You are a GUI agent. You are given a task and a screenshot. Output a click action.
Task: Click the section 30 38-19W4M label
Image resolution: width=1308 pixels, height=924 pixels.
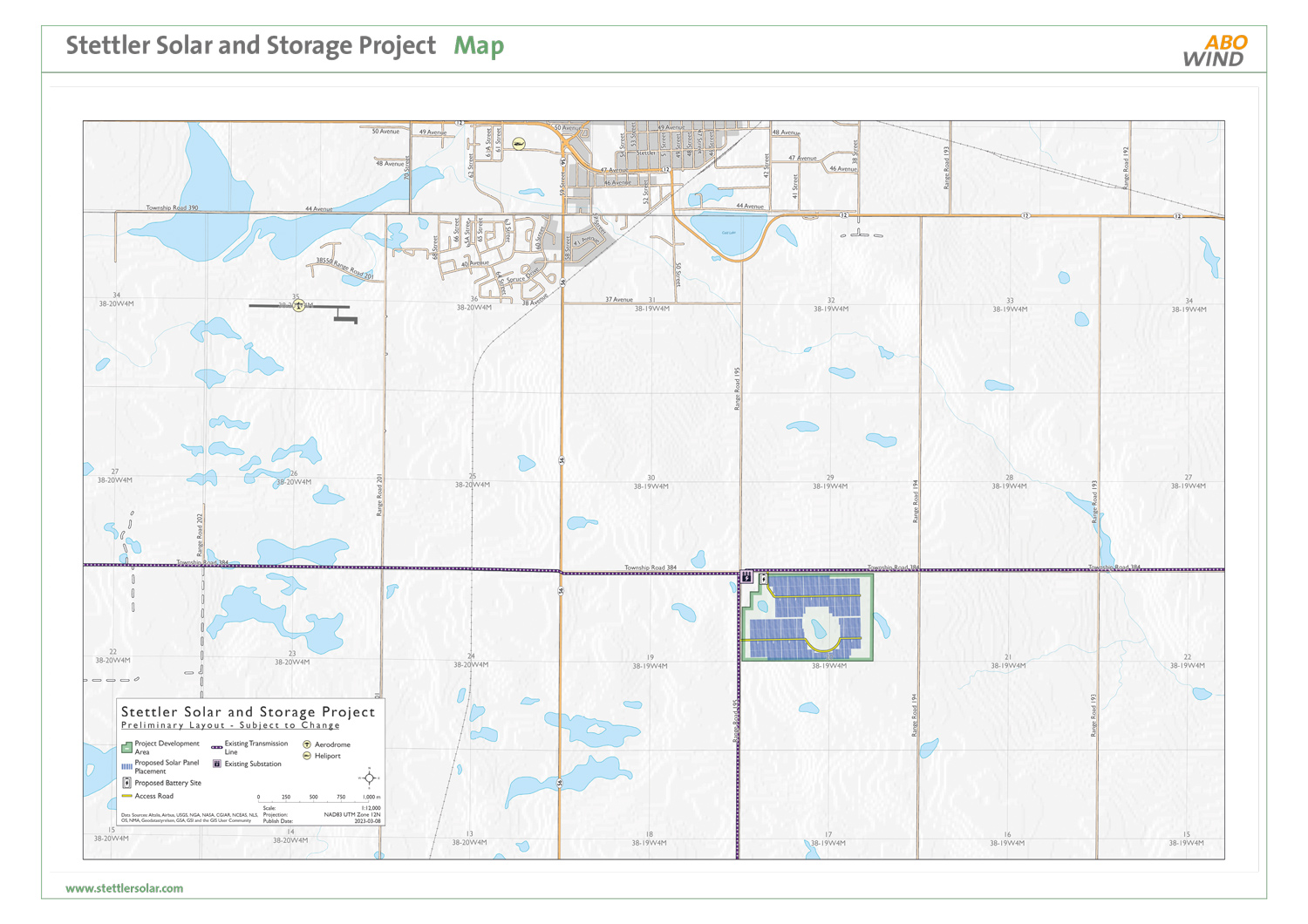pos(651,482)
